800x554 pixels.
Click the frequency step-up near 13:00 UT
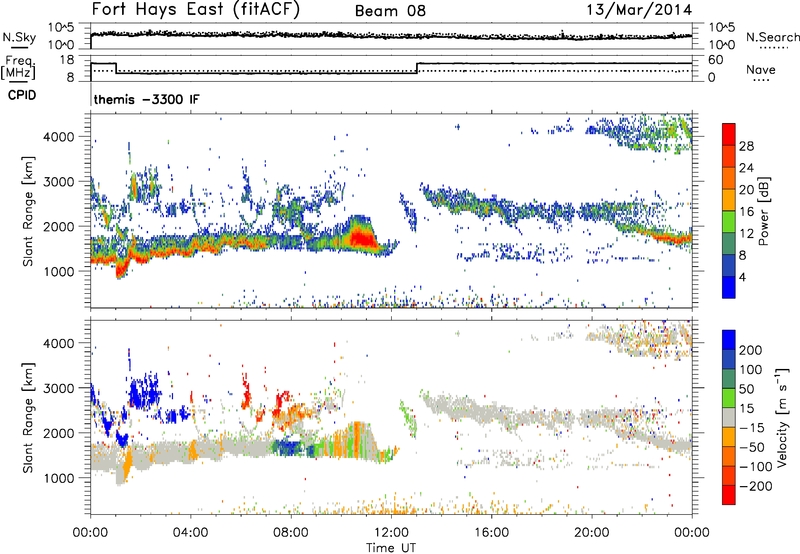coord(417,68)
